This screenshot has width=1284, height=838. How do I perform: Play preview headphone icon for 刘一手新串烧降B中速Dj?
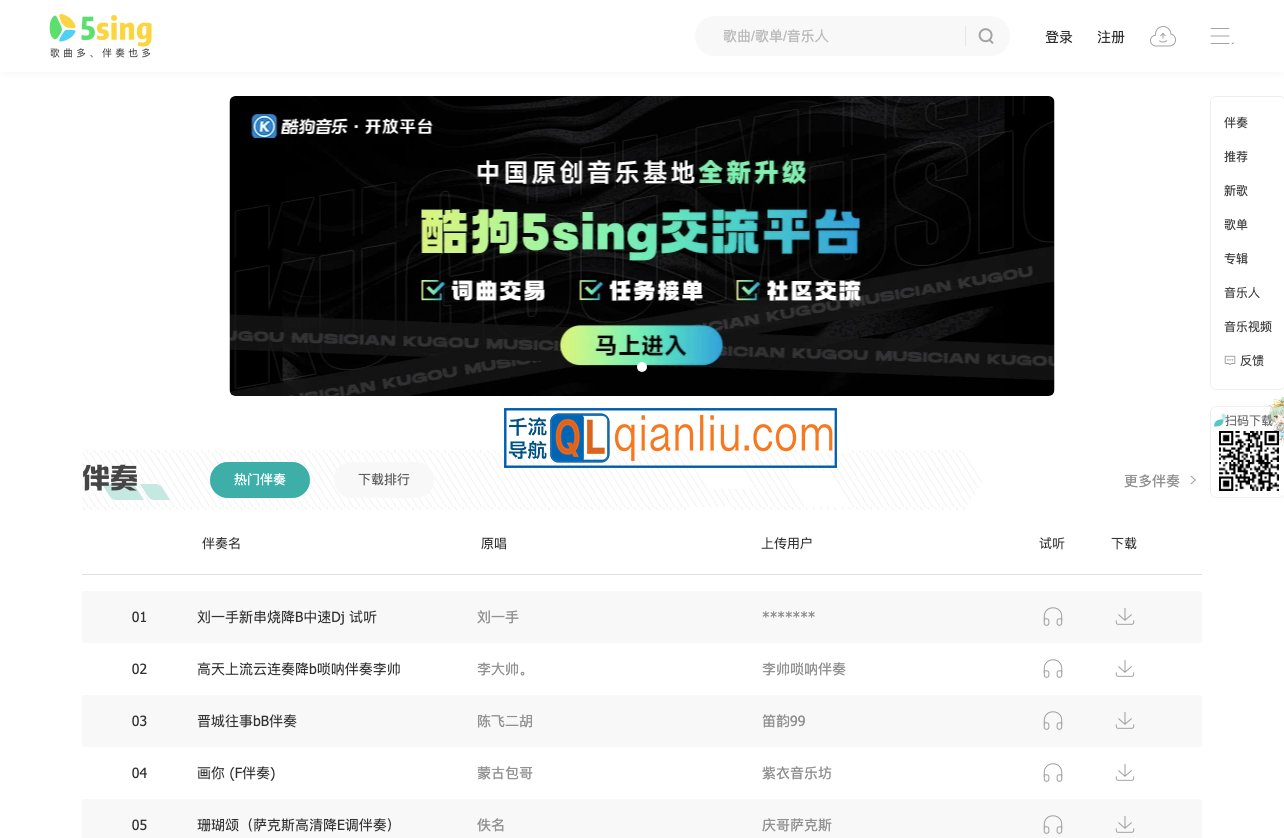1053,617
